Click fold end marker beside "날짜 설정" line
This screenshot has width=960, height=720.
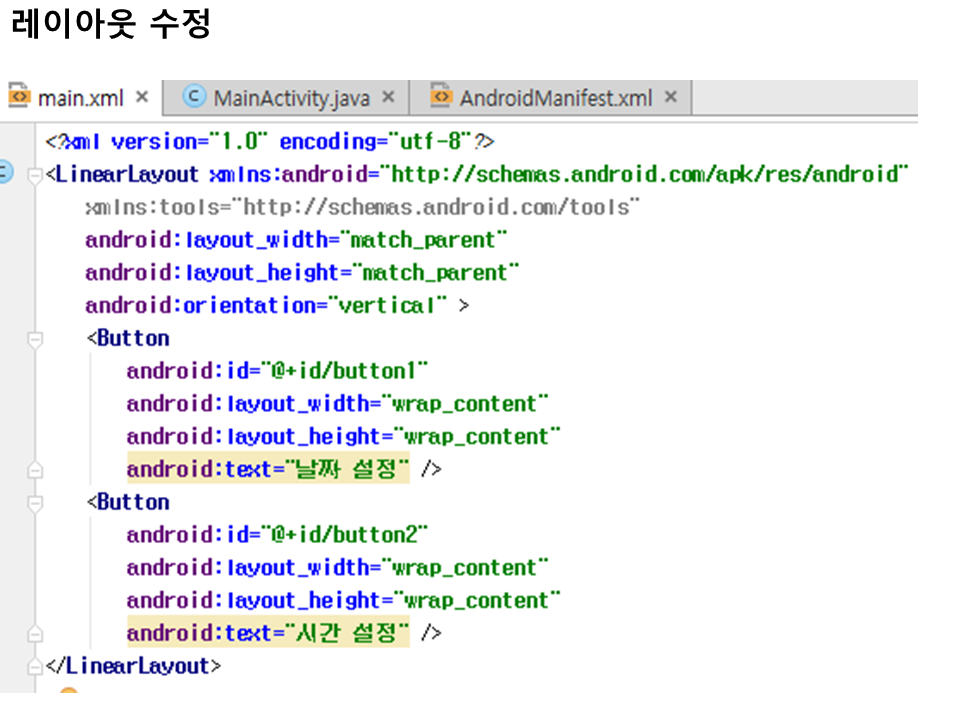pos(36,469)
